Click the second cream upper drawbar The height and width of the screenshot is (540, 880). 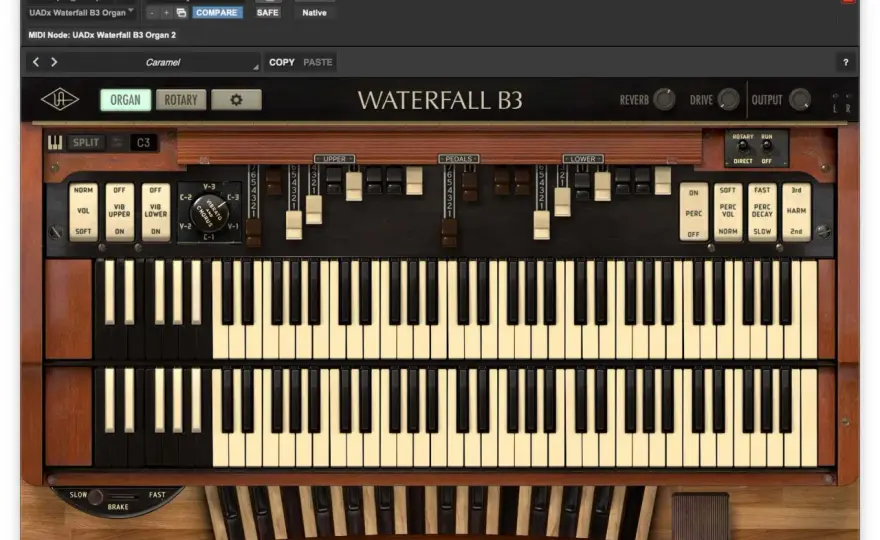pos(314,210)
